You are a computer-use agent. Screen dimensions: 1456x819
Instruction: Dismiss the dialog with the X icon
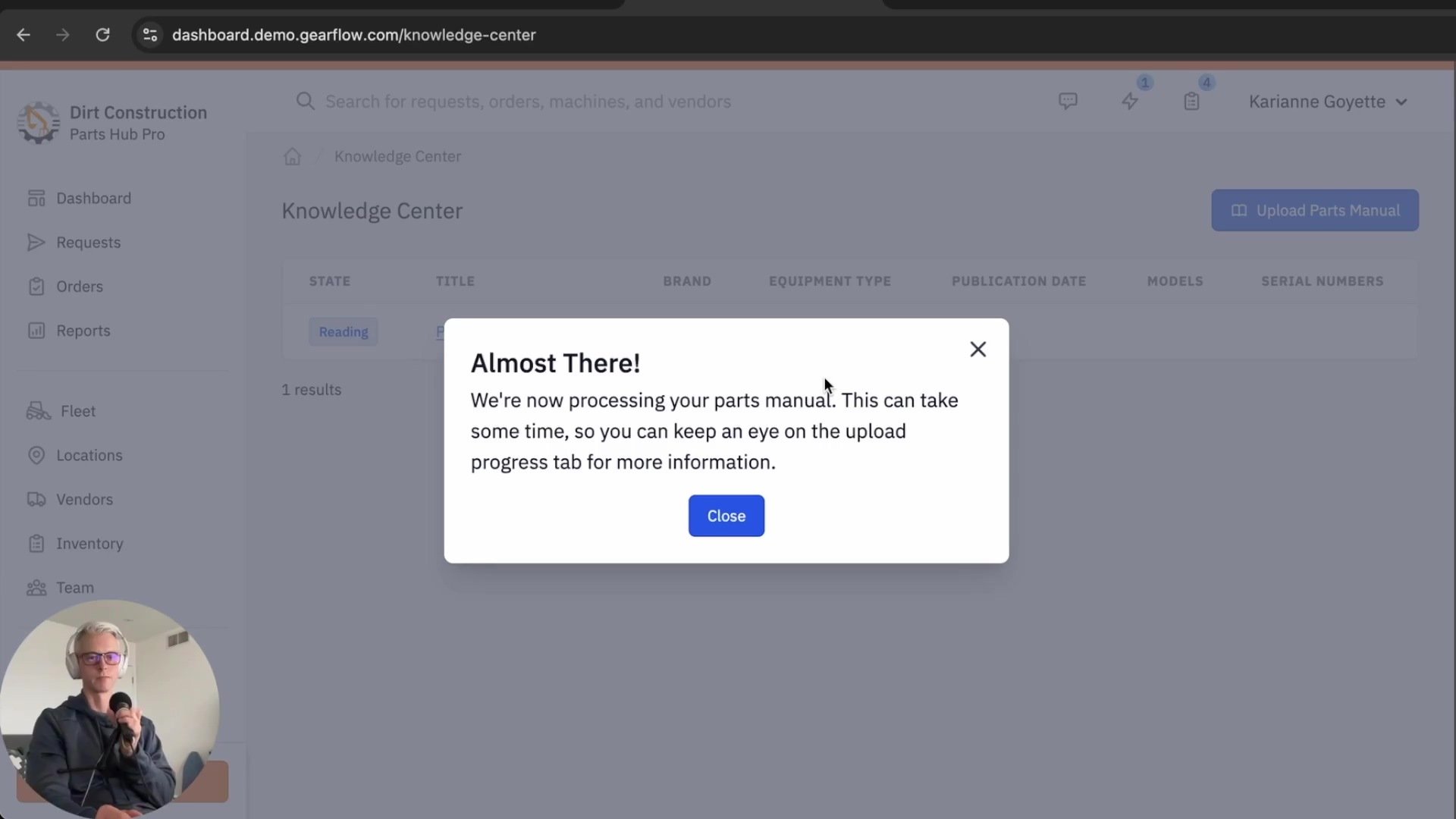(x=977, y=349)
